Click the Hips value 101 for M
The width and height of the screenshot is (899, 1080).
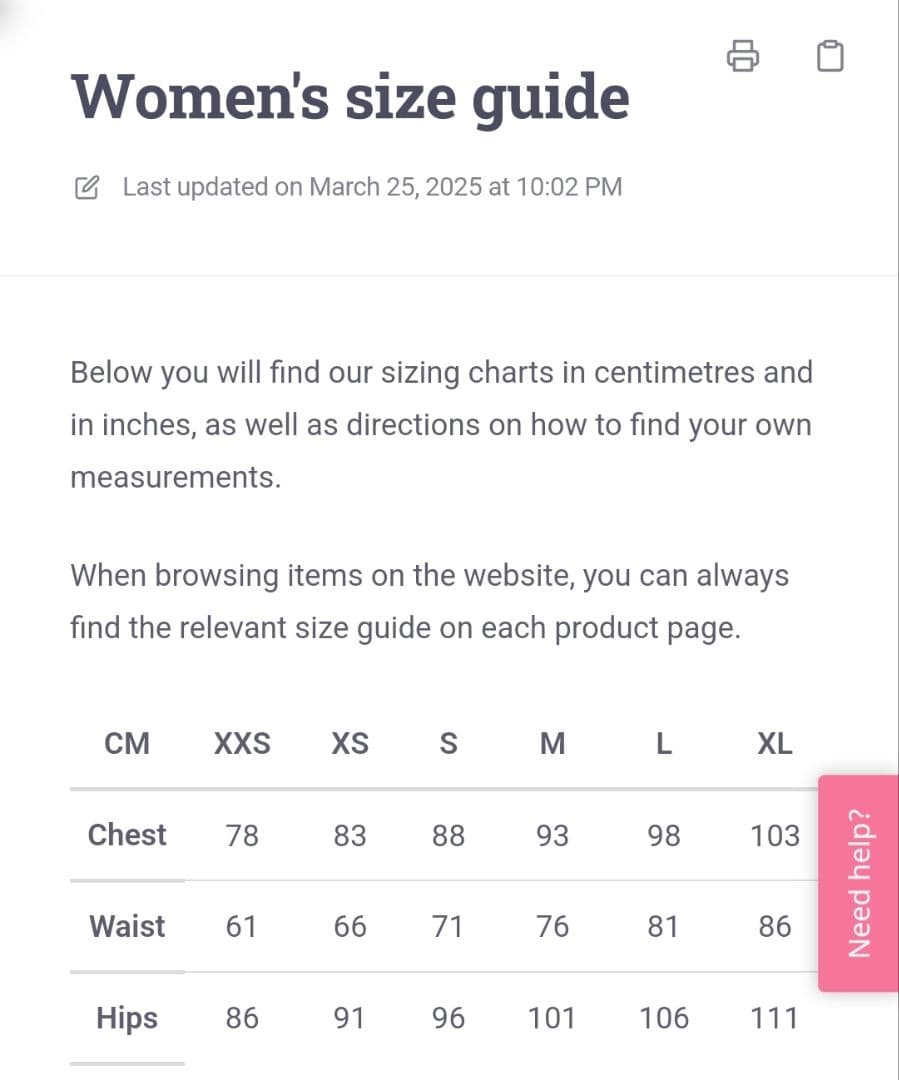tap(552, 1018)
